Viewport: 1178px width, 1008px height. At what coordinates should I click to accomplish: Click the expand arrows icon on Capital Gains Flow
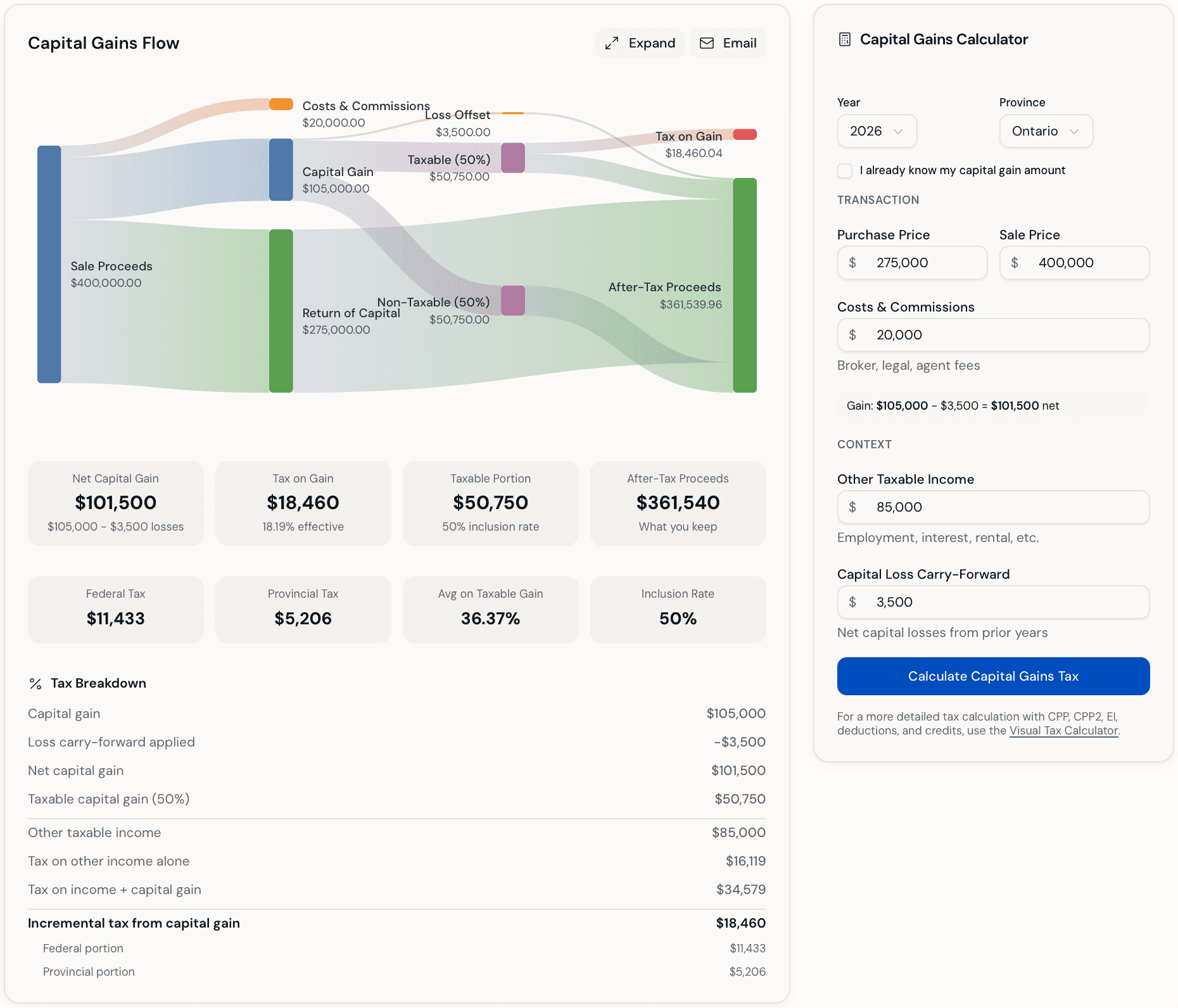click(612, 43)
